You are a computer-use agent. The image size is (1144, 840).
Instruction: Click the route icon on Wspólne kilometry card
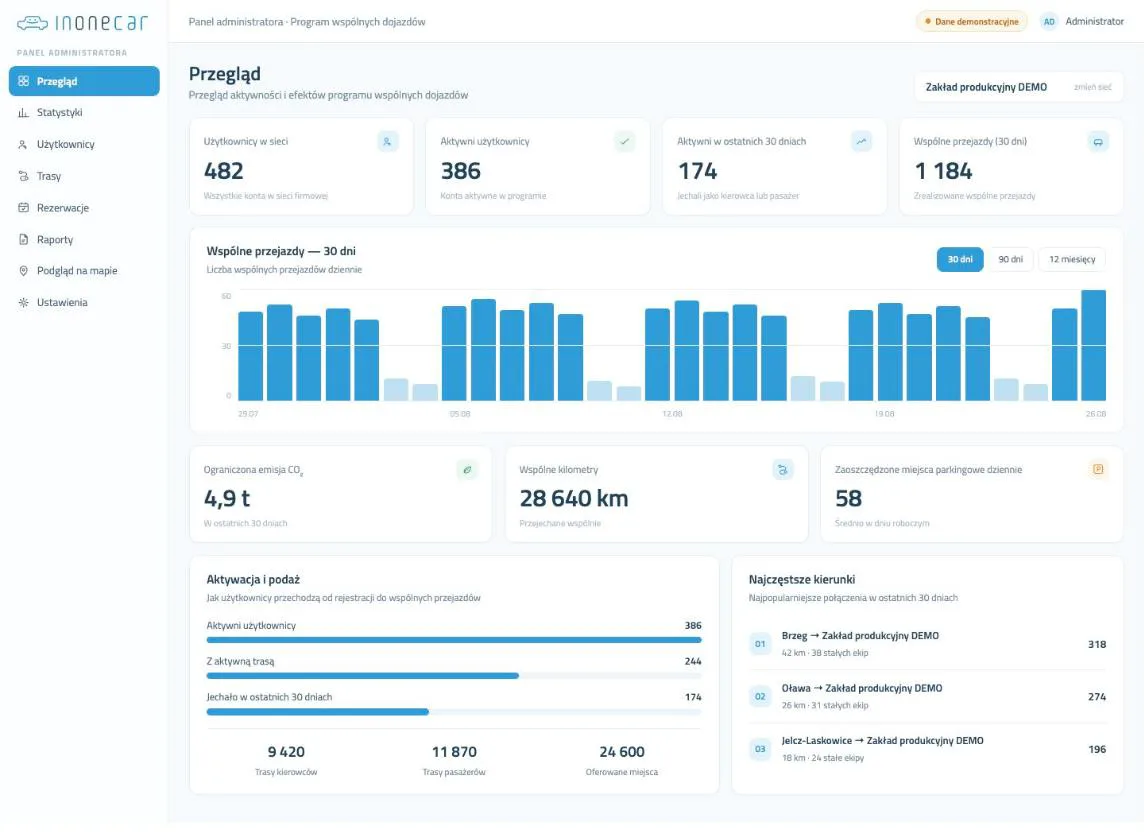point(783,470)
